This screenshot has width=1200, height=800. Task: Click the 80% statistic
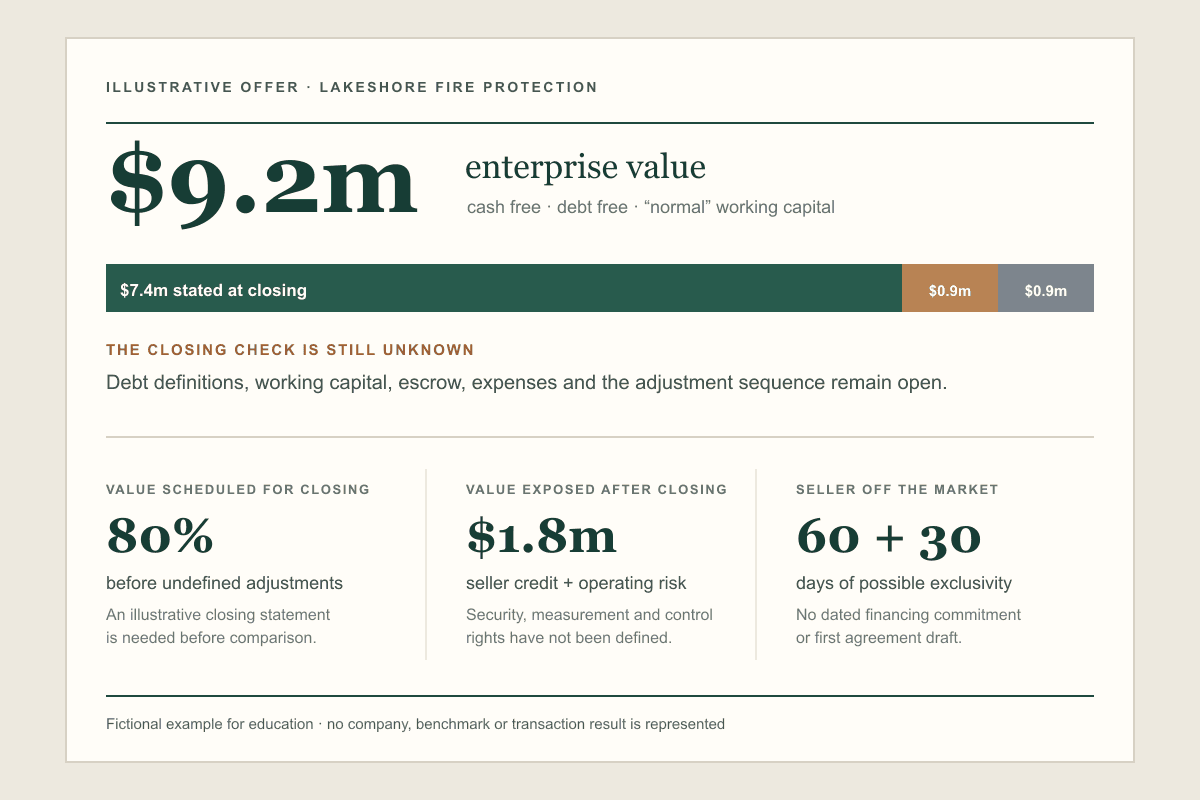click(160, 536)
